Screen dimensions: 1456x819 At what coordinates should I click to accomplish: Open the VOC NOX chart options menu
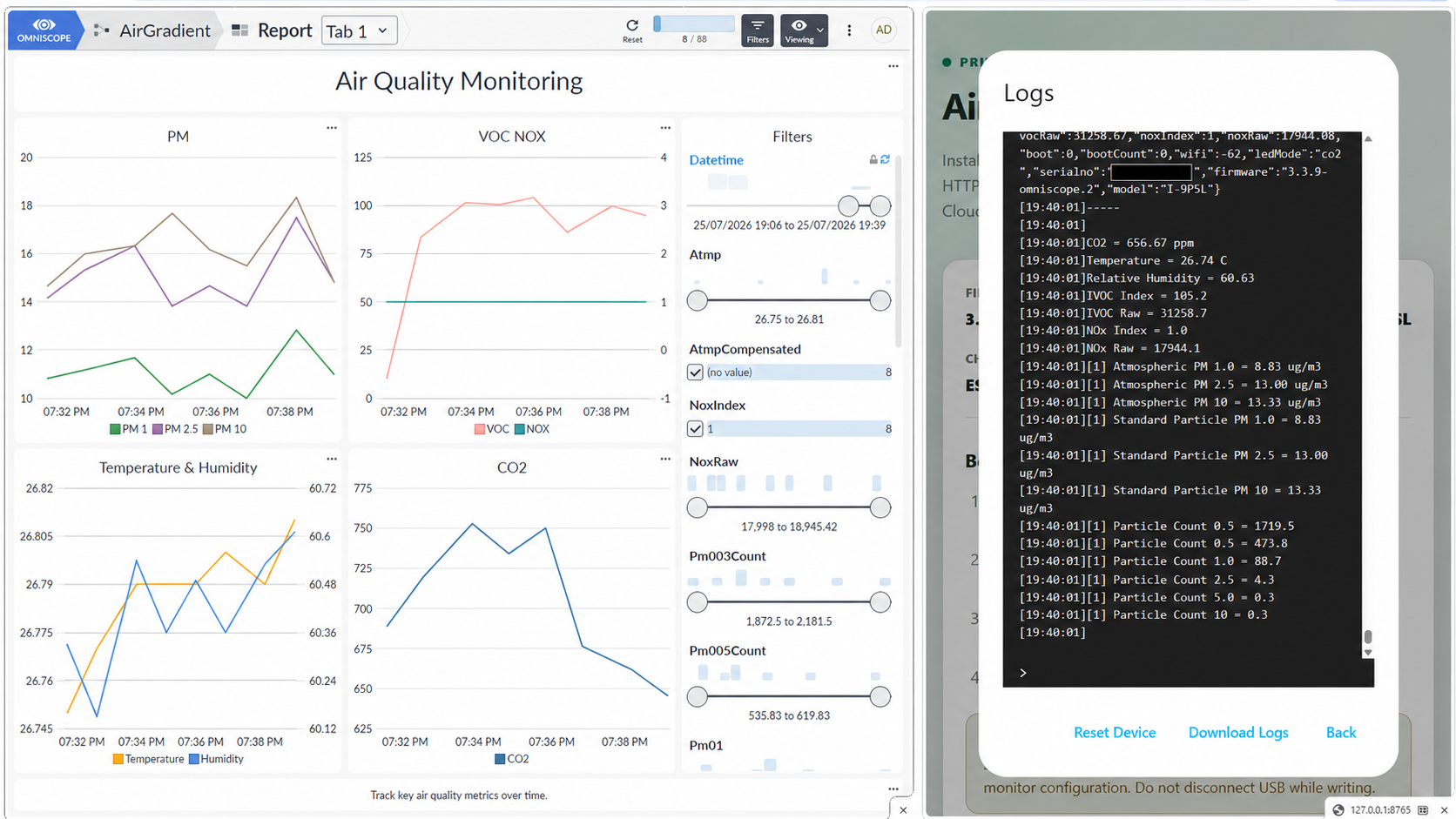(x=665, y=128)
